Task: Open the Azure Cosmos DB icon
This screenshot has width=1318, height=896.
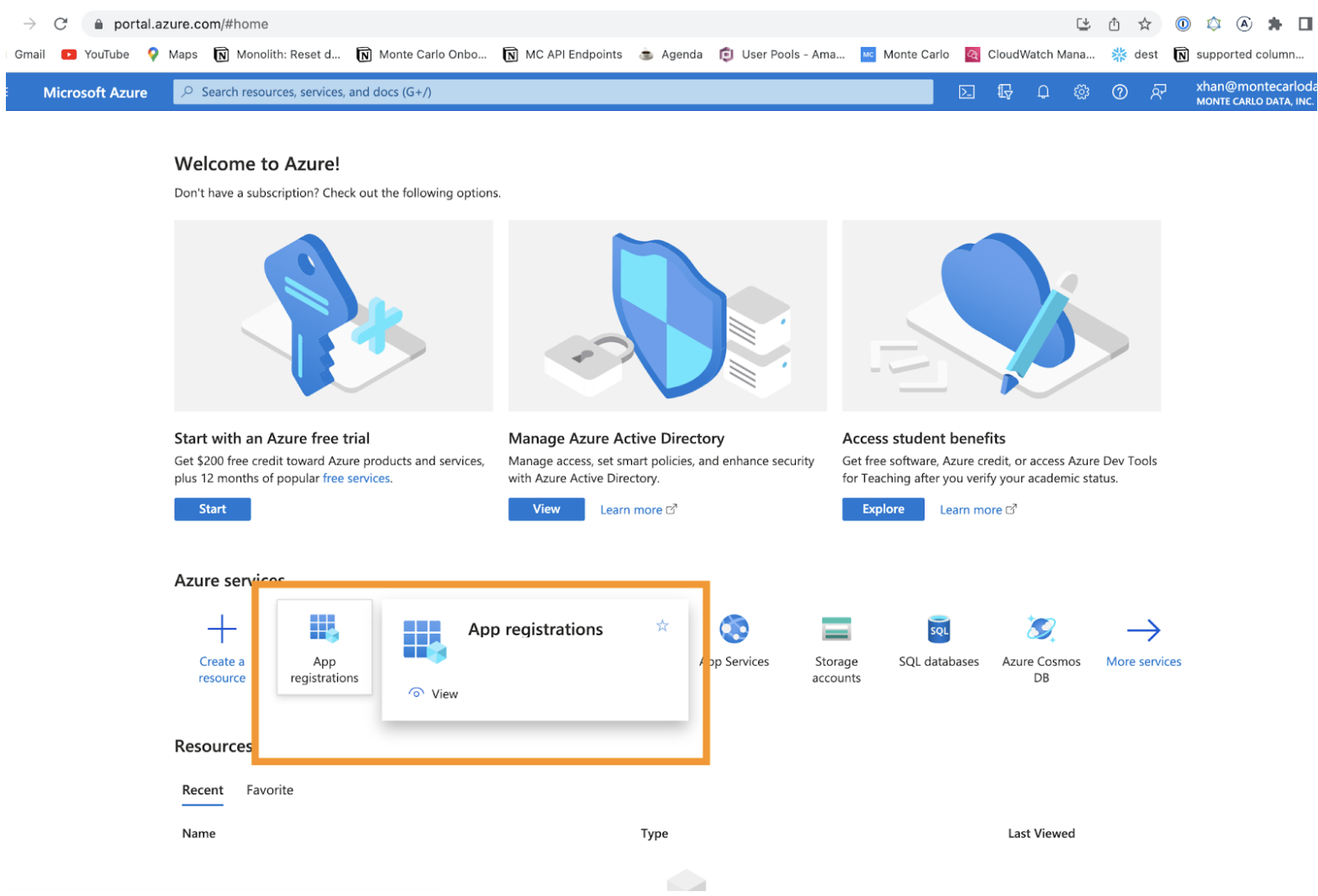Action: (x=1041, y=629)
